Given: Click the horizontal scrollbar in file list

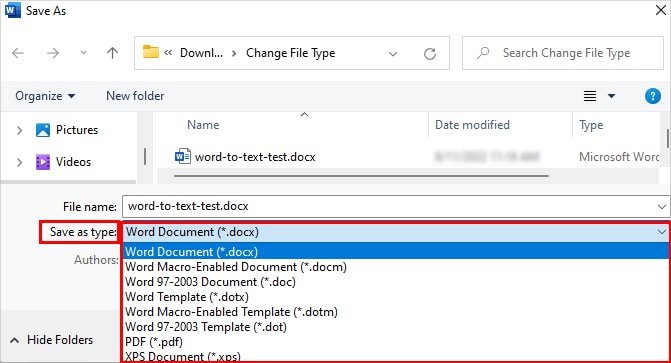Looking at the screenshot, I should (x=361, y=176).
